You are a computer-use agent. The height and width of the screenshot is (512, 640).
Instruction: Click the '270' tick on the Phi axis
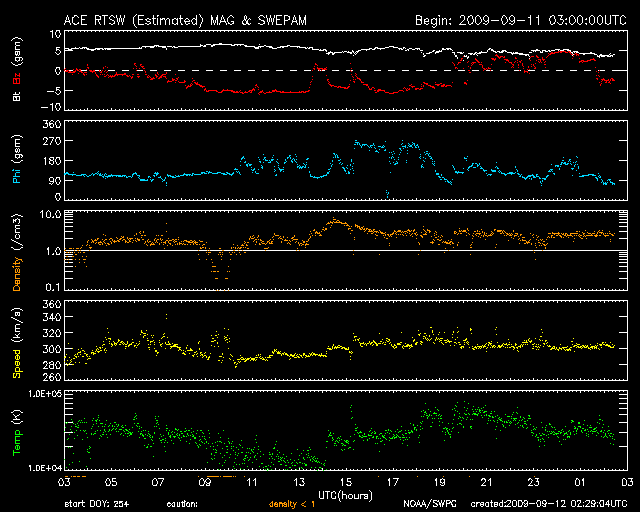click(x=52, y=141)
